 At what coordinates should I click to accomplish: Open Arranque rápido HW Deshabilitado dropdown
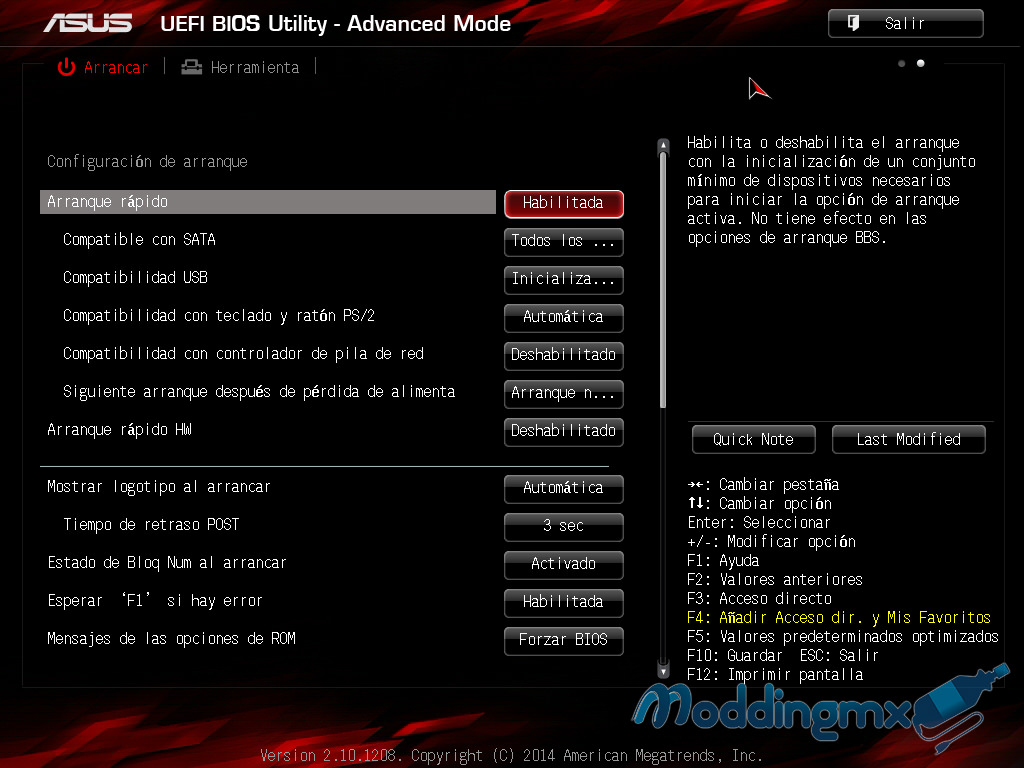pos(564,430)
